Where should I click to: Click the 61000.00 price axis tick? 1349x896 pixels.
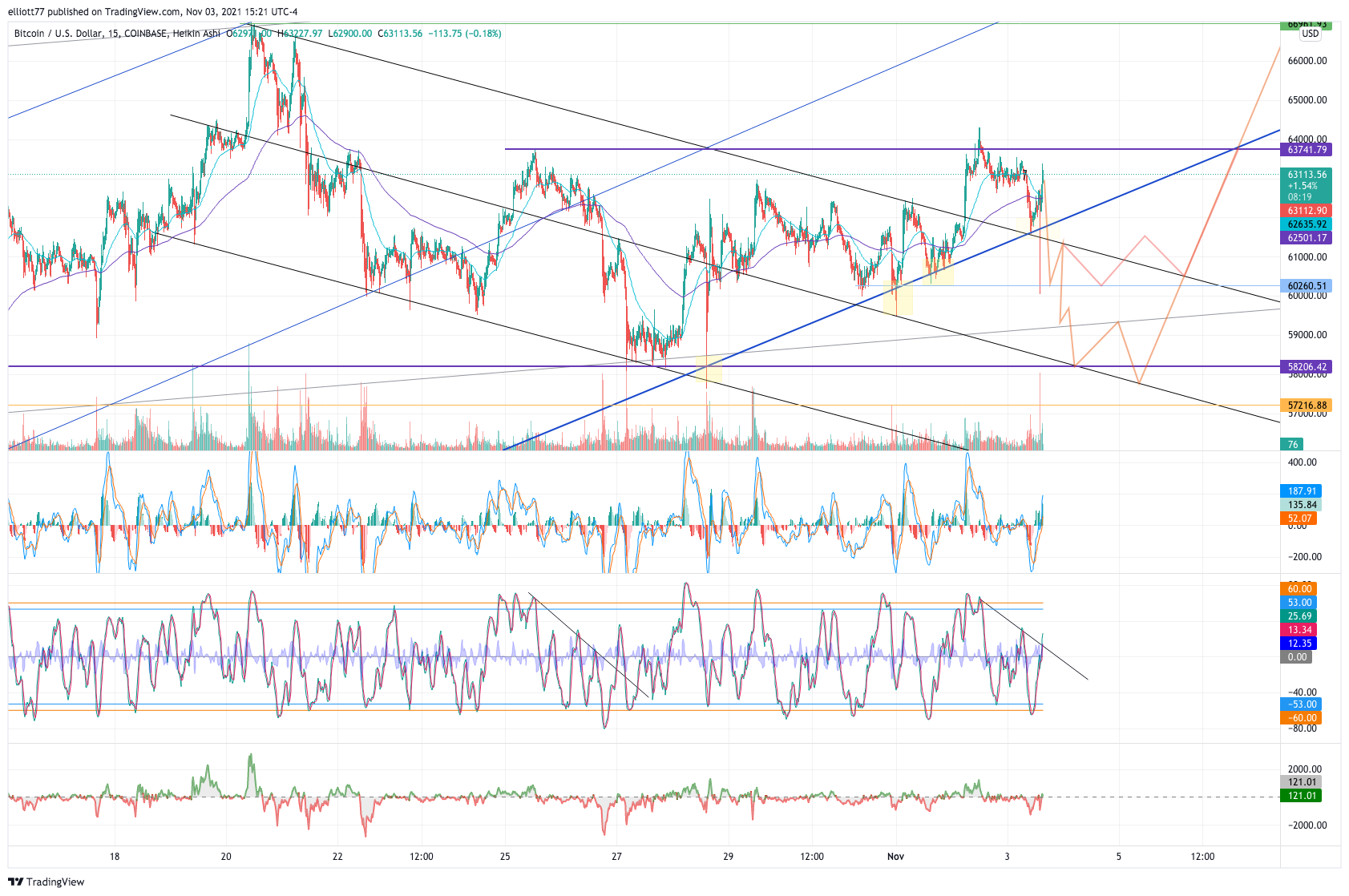1307,257
